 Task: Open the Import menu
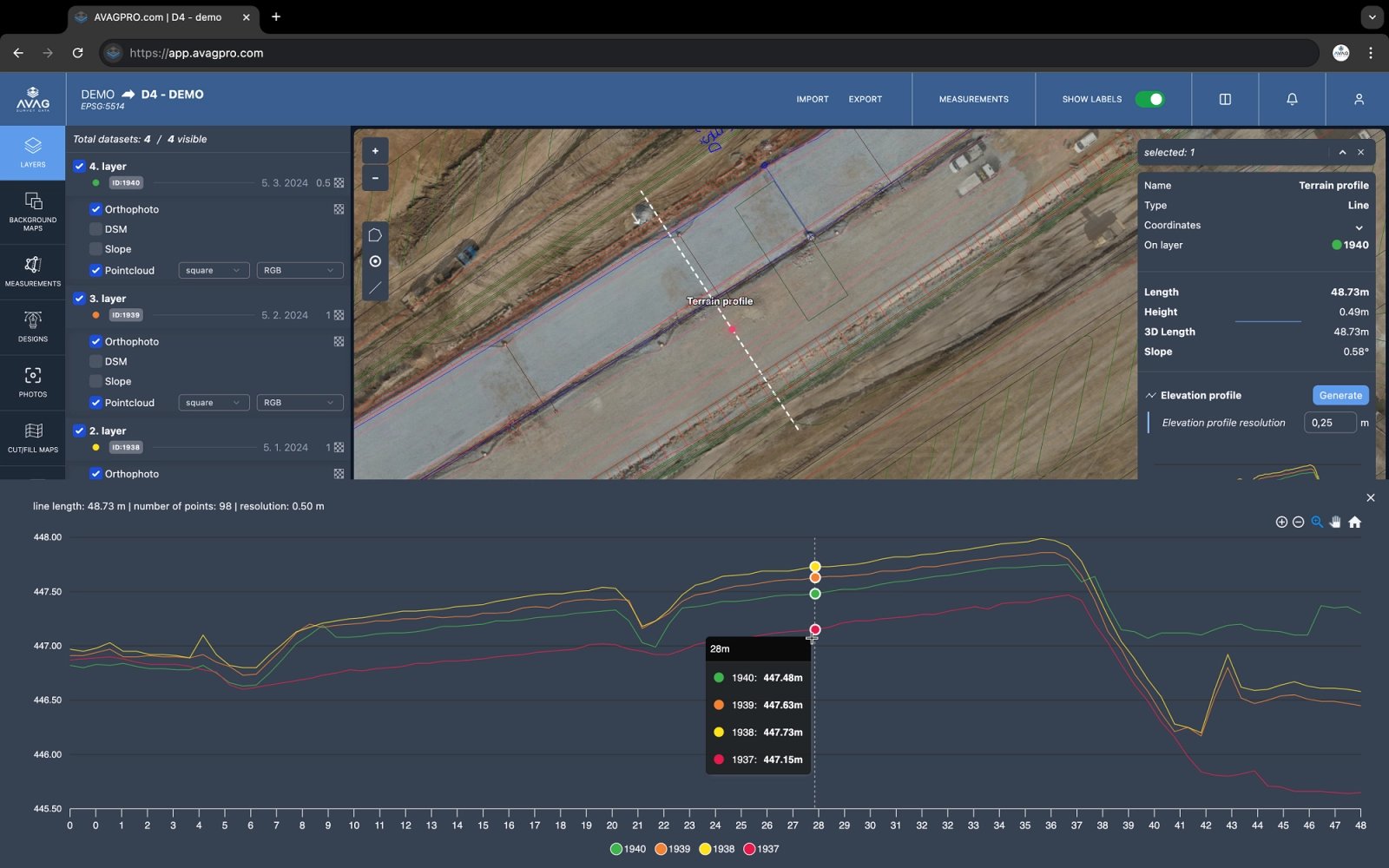pyautogui.click(x=813, y=99)
